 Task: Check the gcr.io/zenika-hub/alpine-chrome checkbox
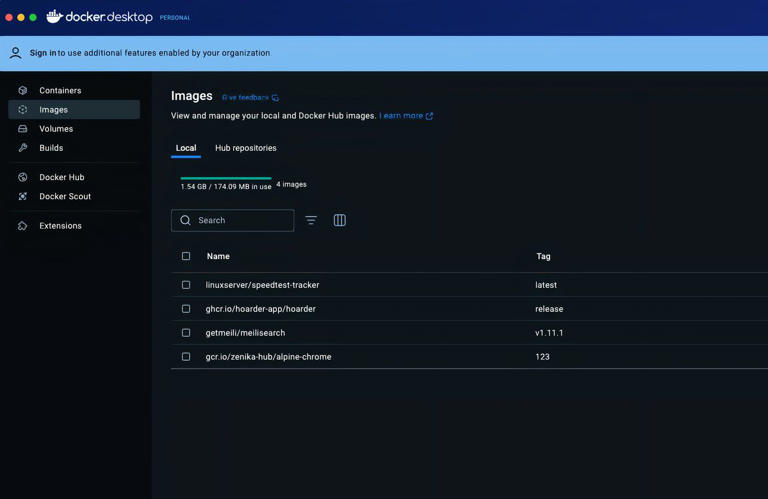coord(186,357)
